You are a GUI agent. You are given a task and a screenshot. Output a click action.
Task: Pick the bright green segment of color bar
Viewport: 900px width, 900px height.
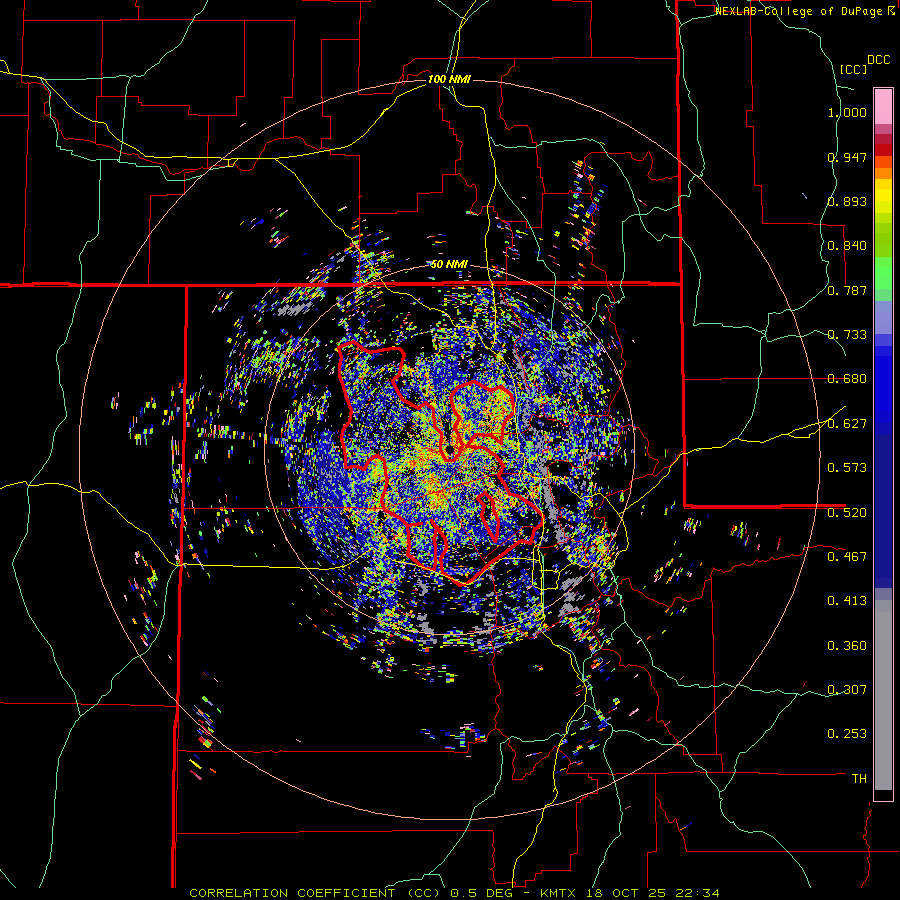(x=883, y=273)
